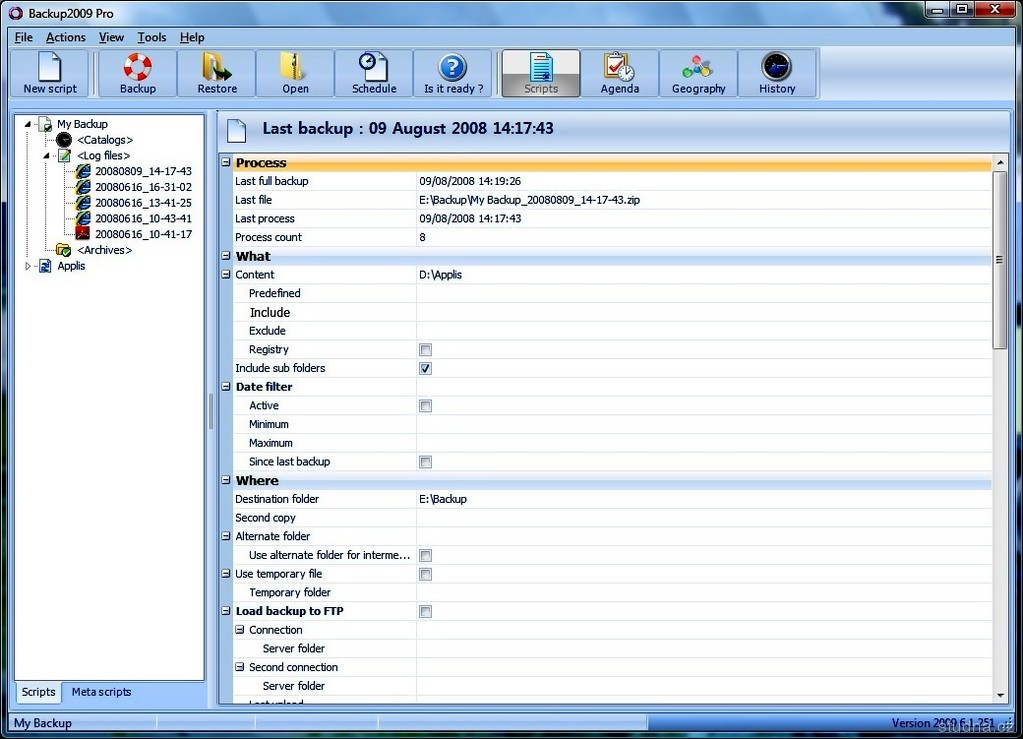Uncheck Include sub folders checkbox
The image size is (1023, 739).
(425, 369)
